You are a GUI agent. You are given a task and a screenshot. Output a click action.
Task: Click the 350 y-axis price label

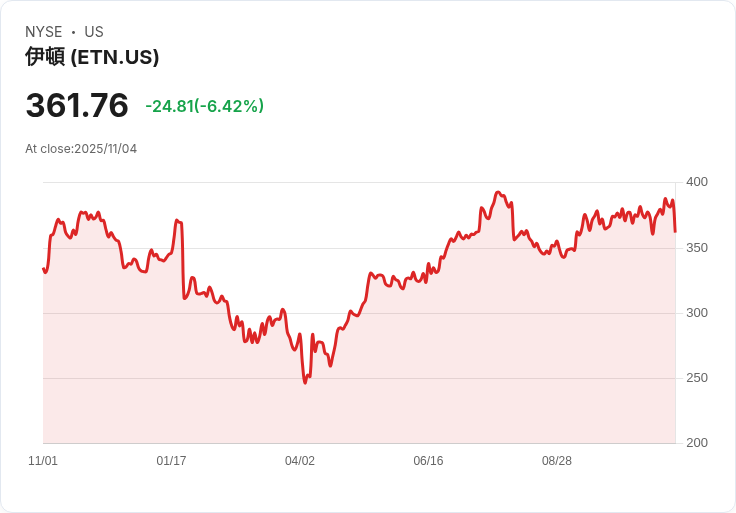697,248
